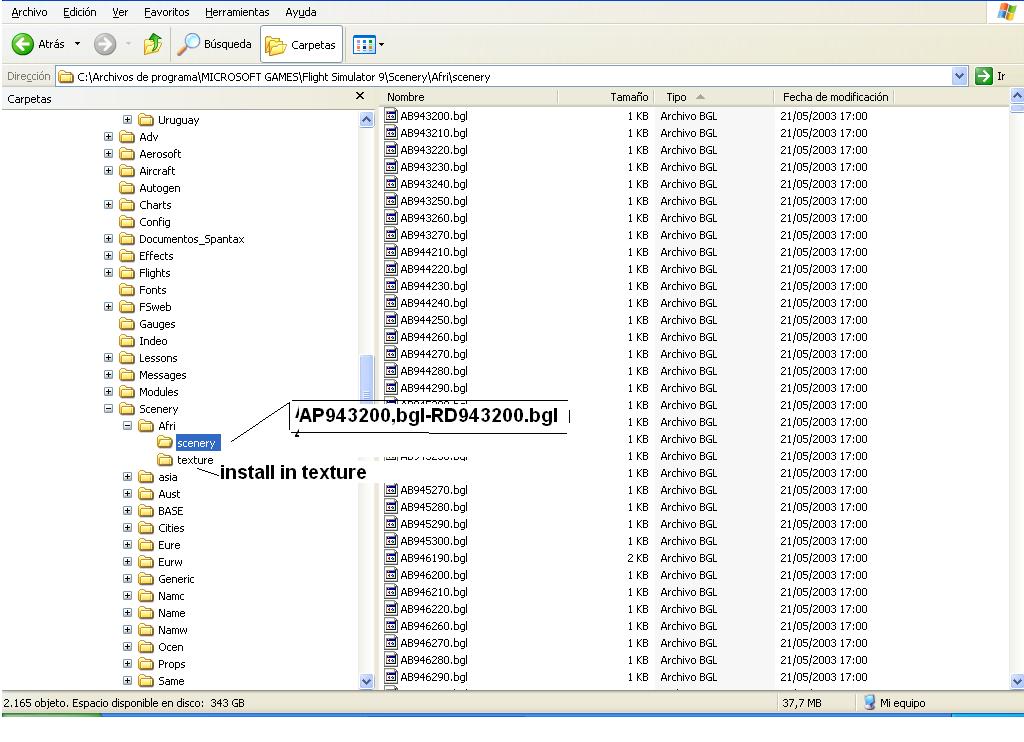Open the views button dropdown arrow
The height and width of the screenshot is (742, 1024).
[x=381, y=44]
